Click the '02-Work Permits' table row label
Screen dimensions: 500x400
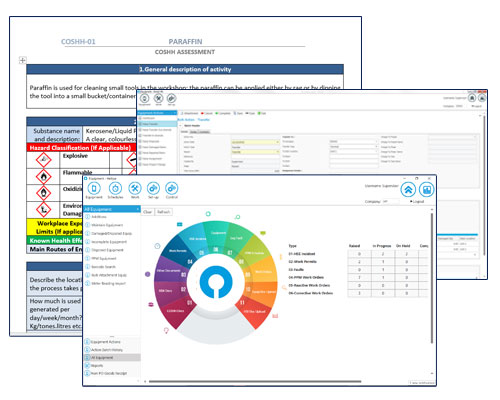click(303, 262)
